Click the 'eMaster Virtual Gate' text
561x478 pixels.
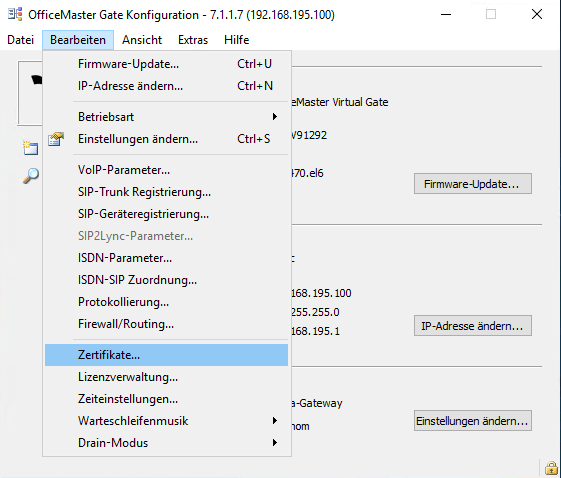pyautogui.click(x=340, y=102)
